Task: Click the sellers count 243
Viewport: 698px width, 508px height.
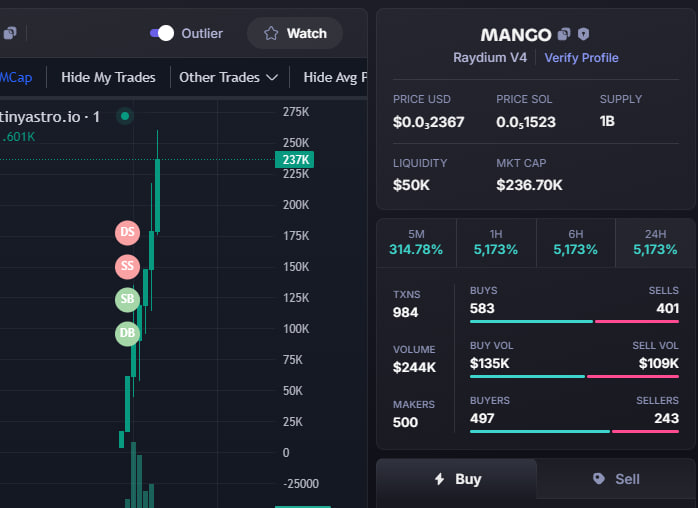Action: 666,419
